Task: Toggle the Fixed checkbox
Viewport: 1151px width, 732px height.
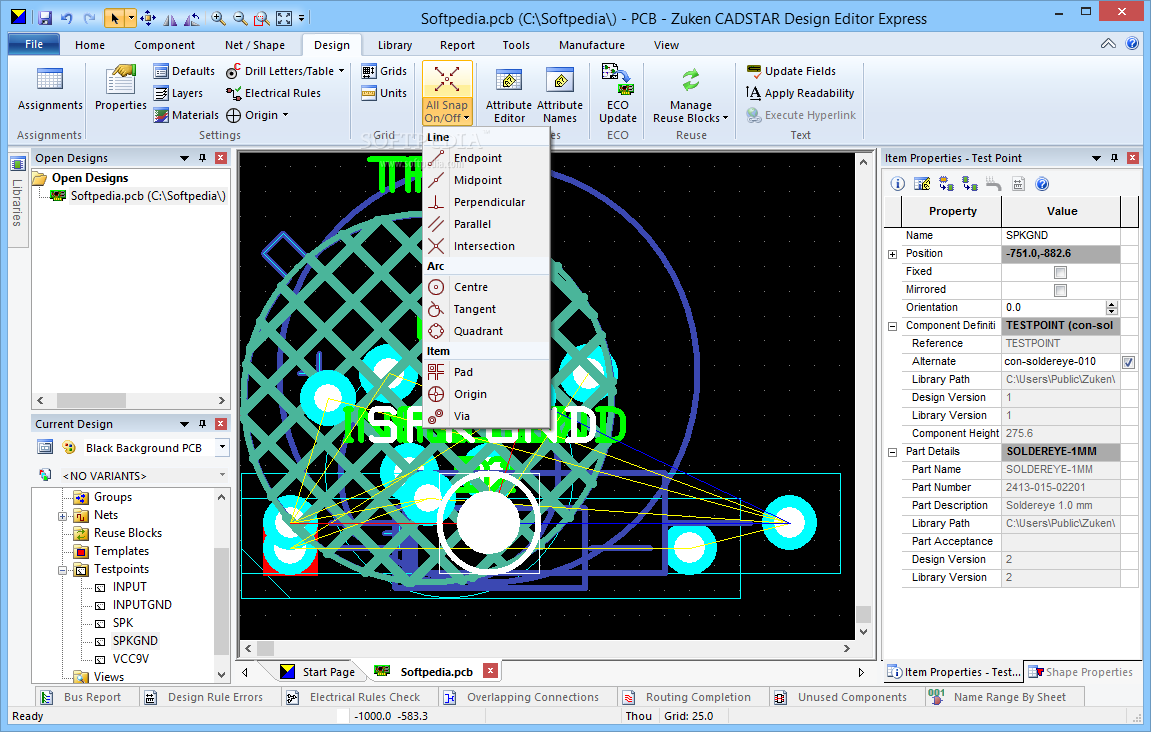Action: coord(1060,272)
